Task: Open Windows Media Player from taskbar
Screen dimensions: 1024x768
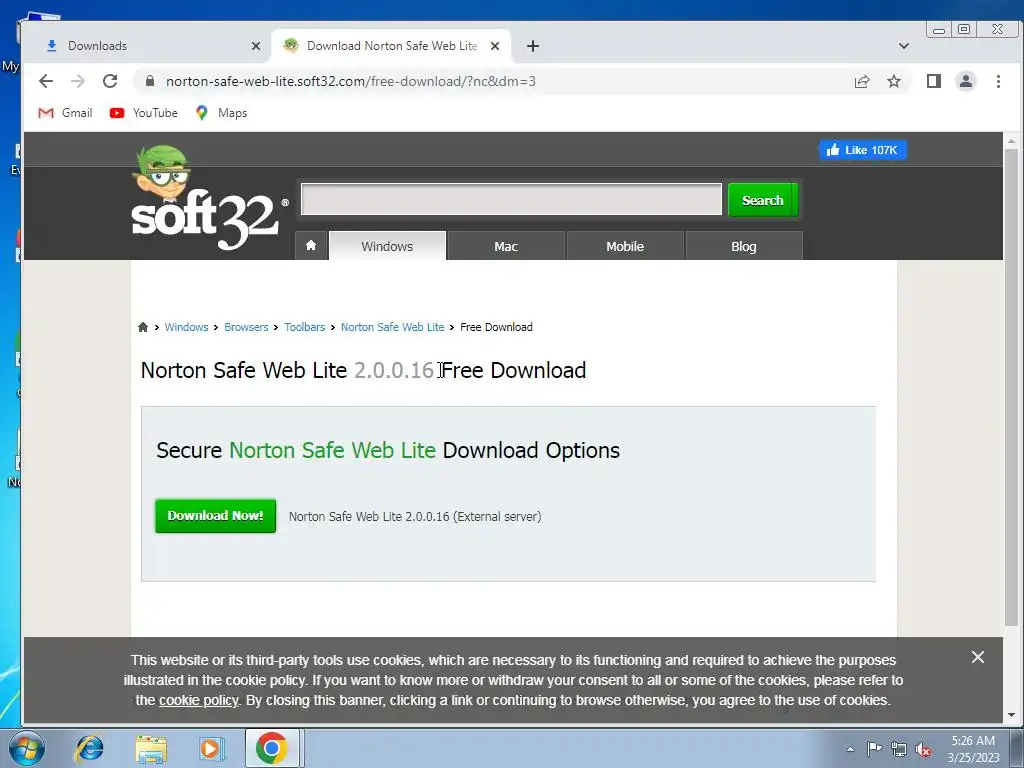Action: coord(212,748)
